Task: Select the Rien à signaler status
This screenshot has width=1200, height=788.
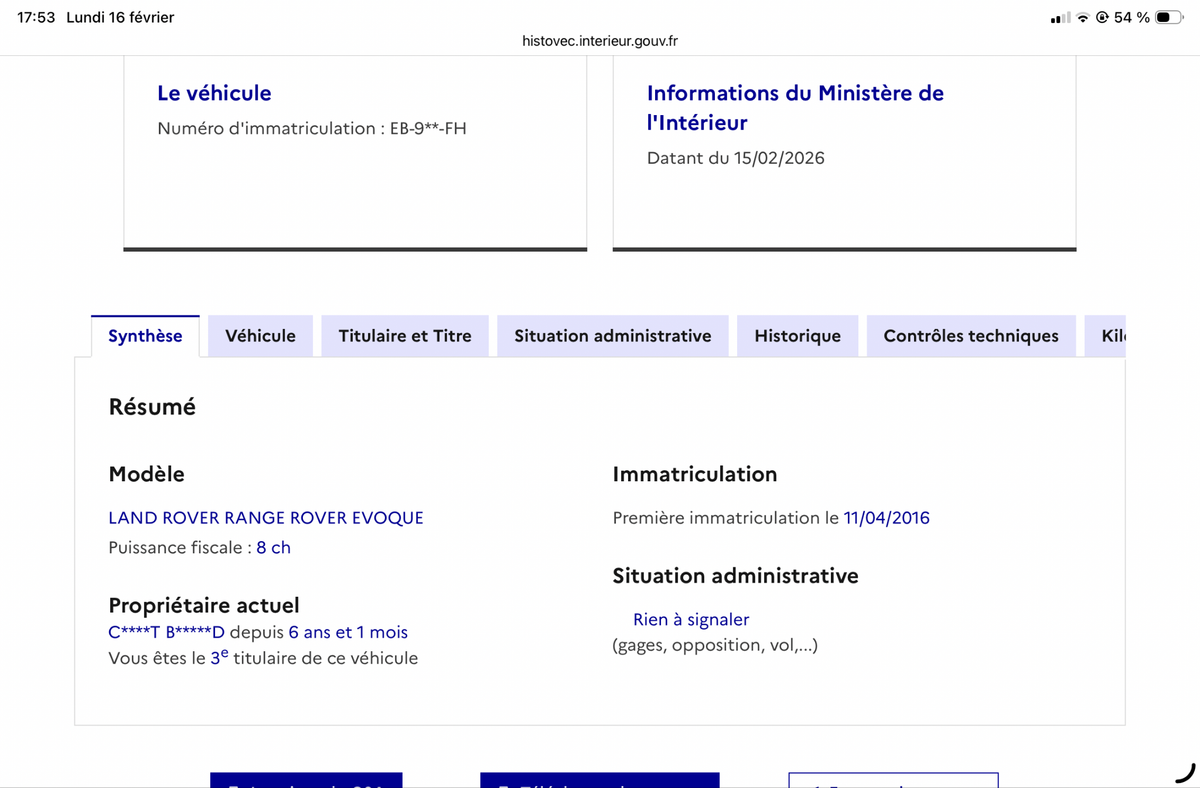Action: 691,620
